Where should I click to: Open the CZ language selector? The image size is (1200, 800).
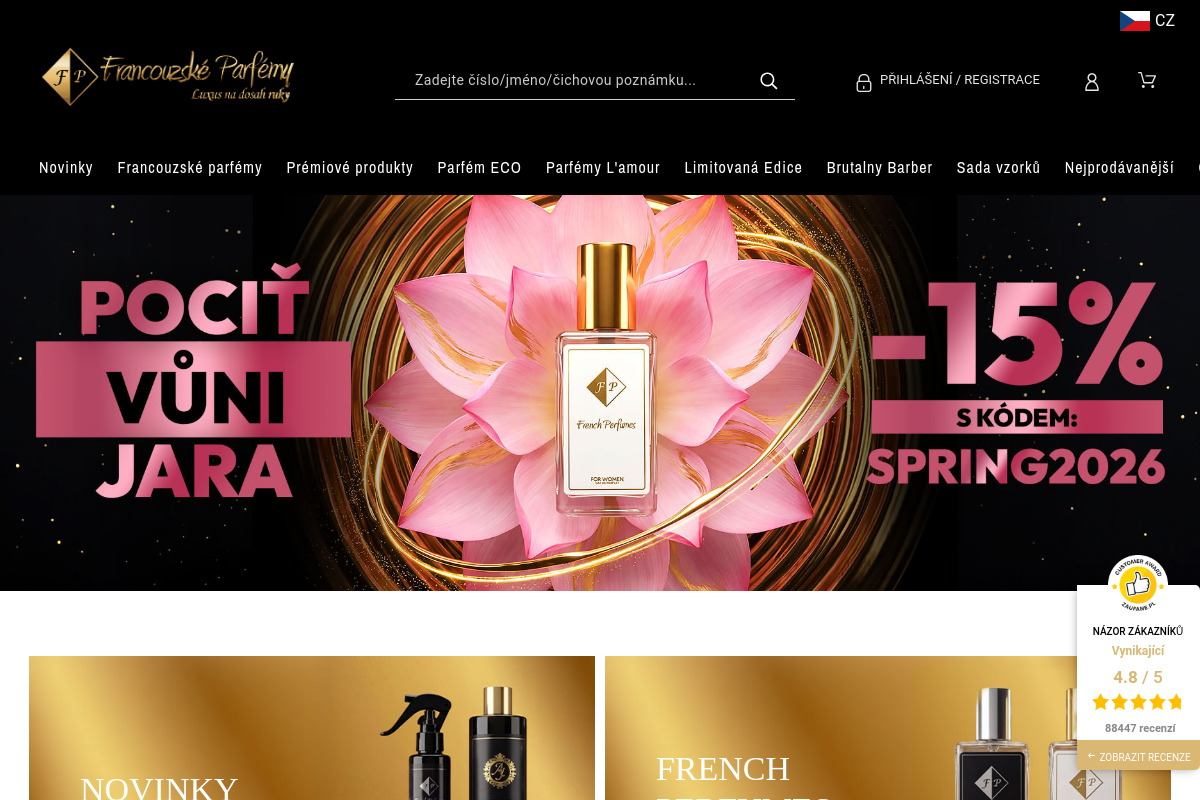[1148, 21]
